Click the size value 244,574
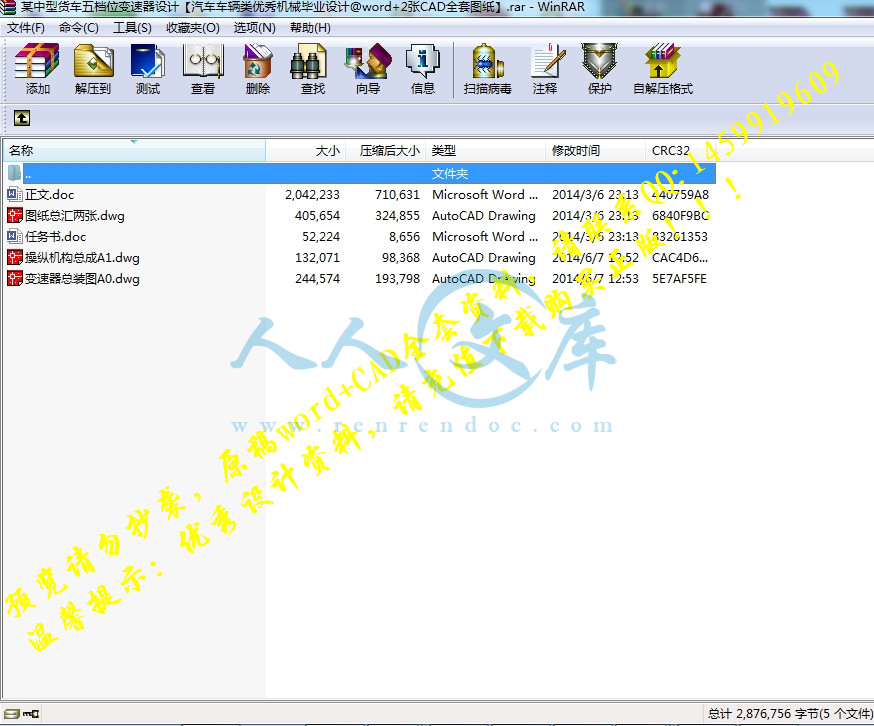874x726 pixels. [x=317, y=278]
